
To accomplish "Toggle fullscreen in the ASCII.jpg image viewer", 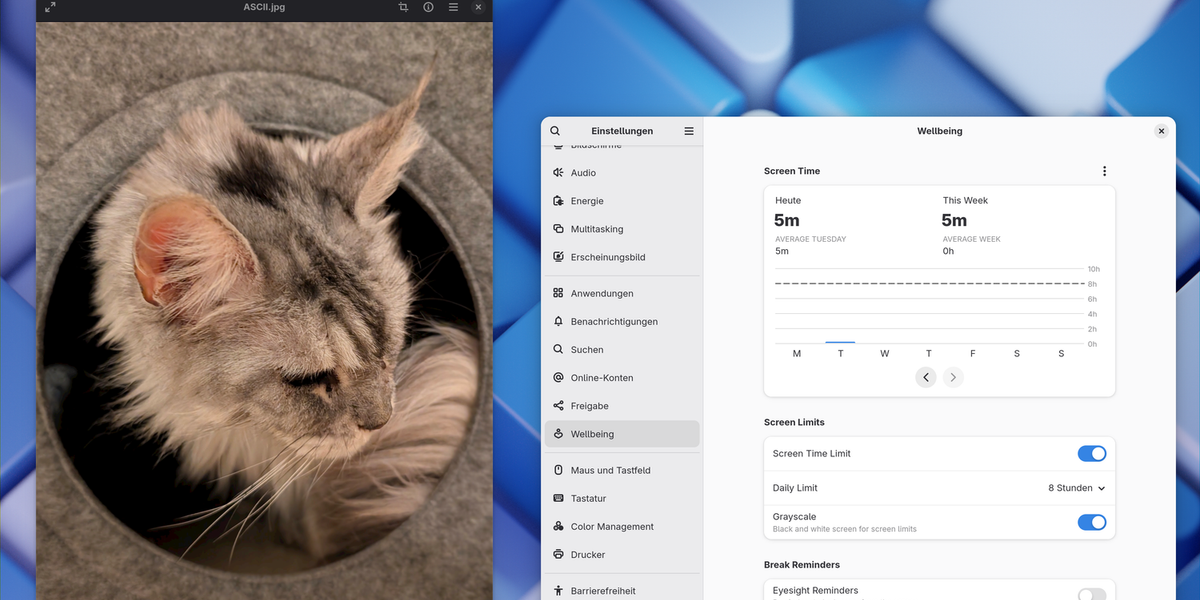I will (50, 7).
